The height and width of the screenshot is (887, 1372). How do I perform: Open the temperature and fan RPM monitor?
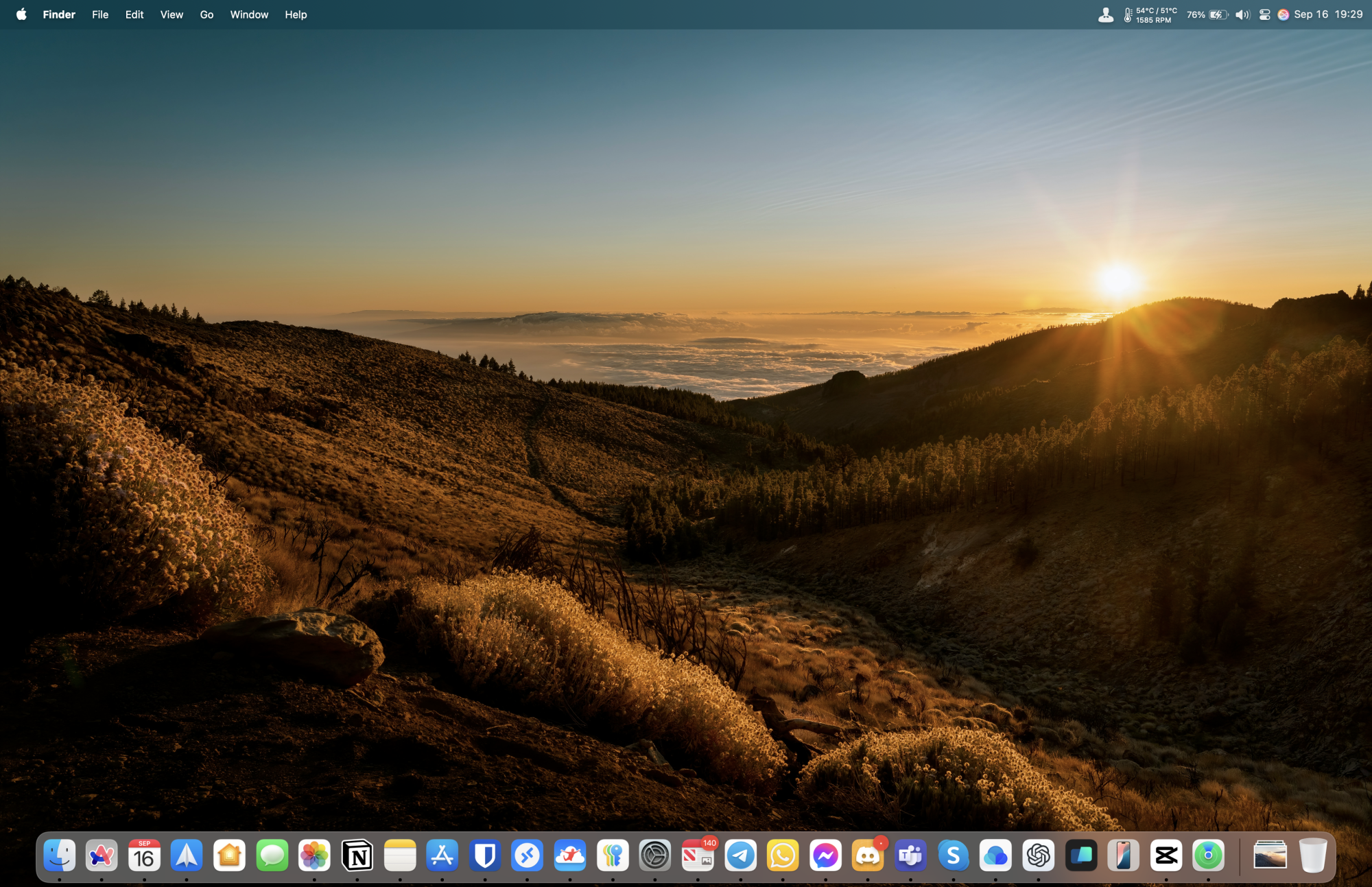coord(1150,14)
